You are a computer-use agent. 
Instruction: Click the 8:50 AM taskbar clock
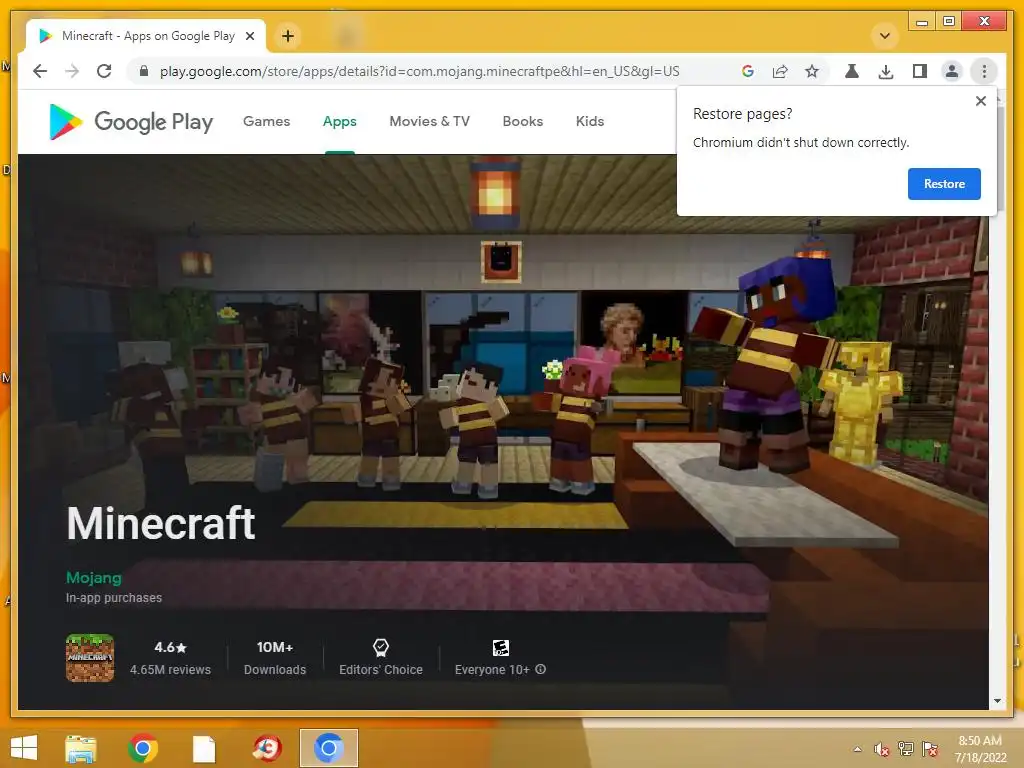[980, 741]
